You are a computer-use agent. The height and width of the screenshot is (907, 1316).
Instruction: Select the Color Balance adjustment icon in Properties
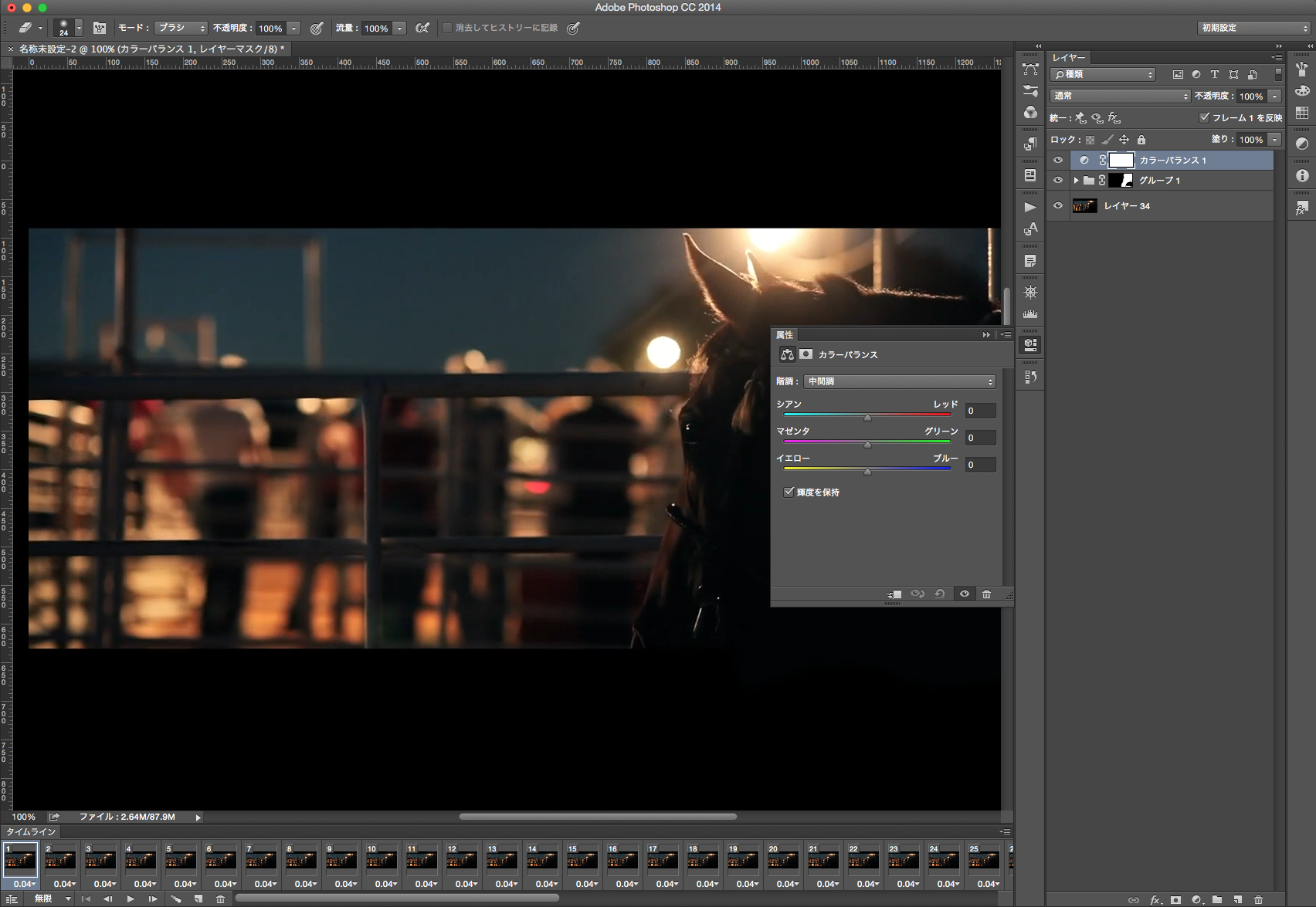787,354
